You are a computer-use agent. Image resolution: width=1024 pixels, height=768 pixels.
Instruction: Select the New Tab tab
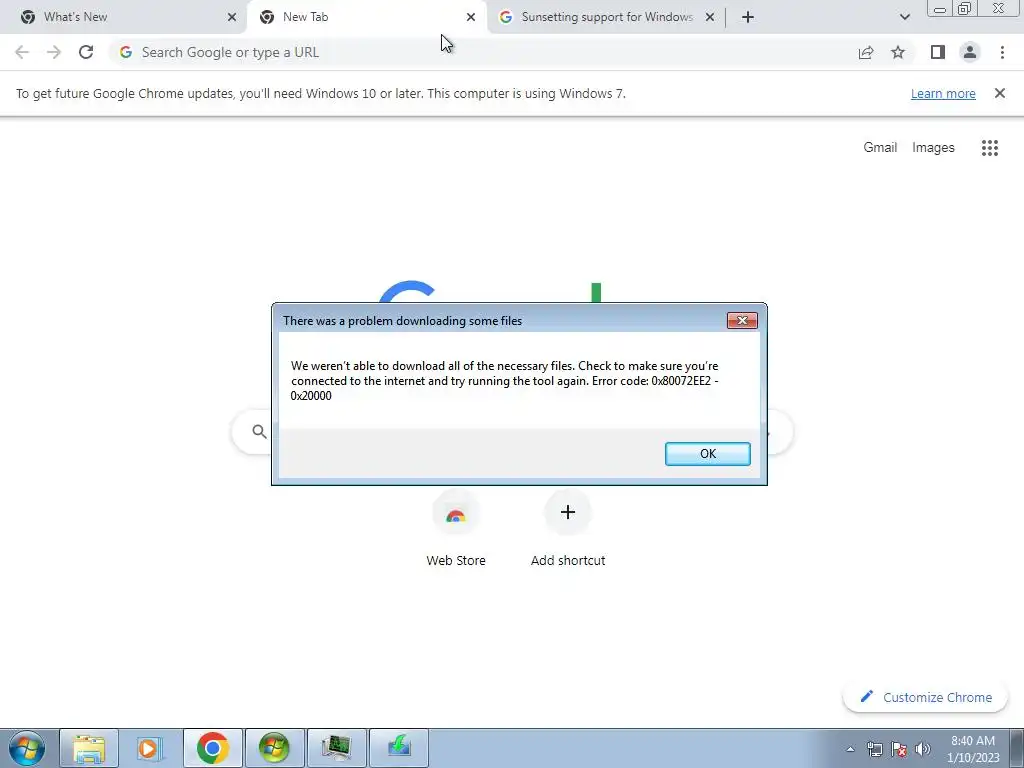(366, 17)
